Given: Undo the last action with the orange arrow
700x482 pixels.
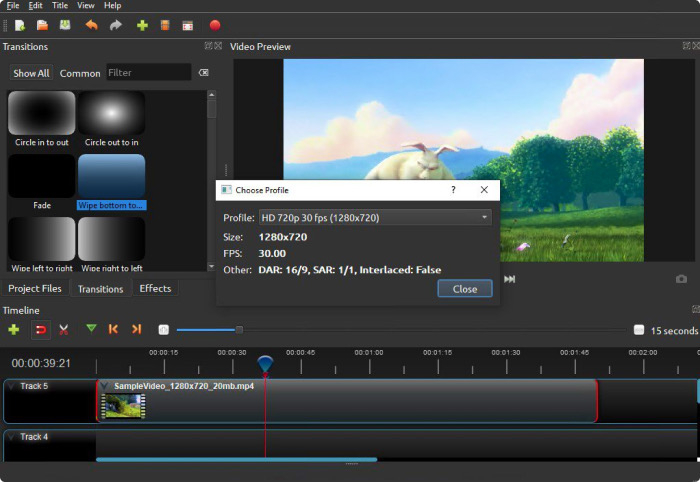Looking at the screenshot, I should pyautogui.click(x=92, y=25).
